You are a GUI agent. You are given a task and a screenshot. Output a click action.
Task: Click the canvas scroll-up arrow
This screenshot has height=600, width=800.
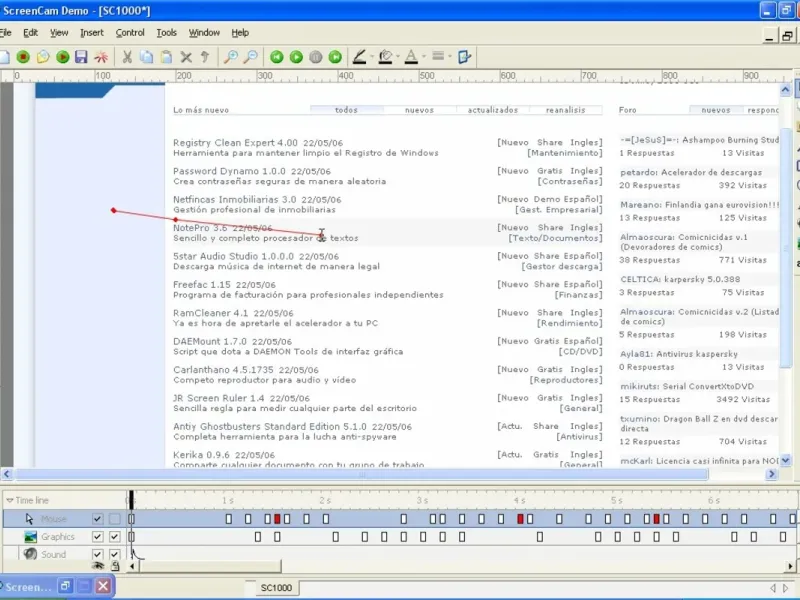(785, 90)
